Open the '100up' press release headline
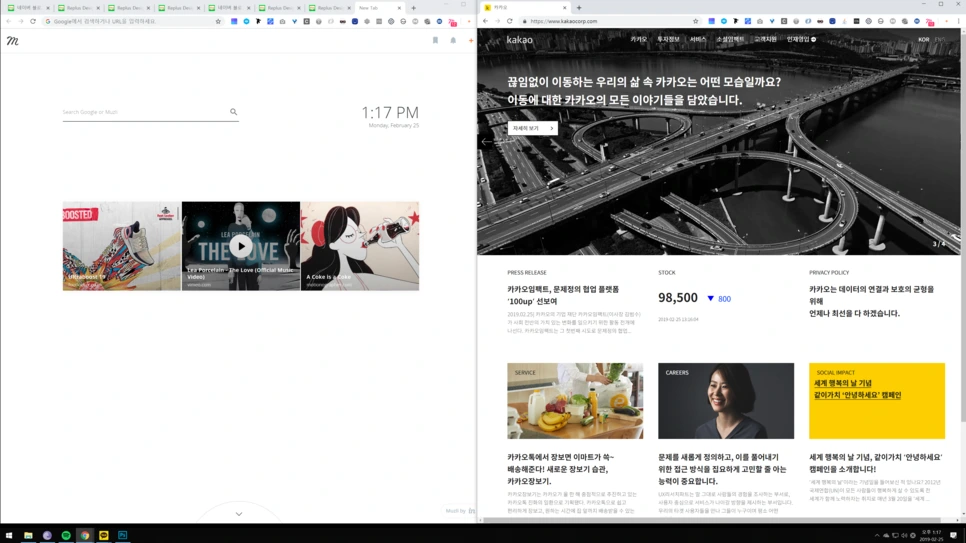 563,295
